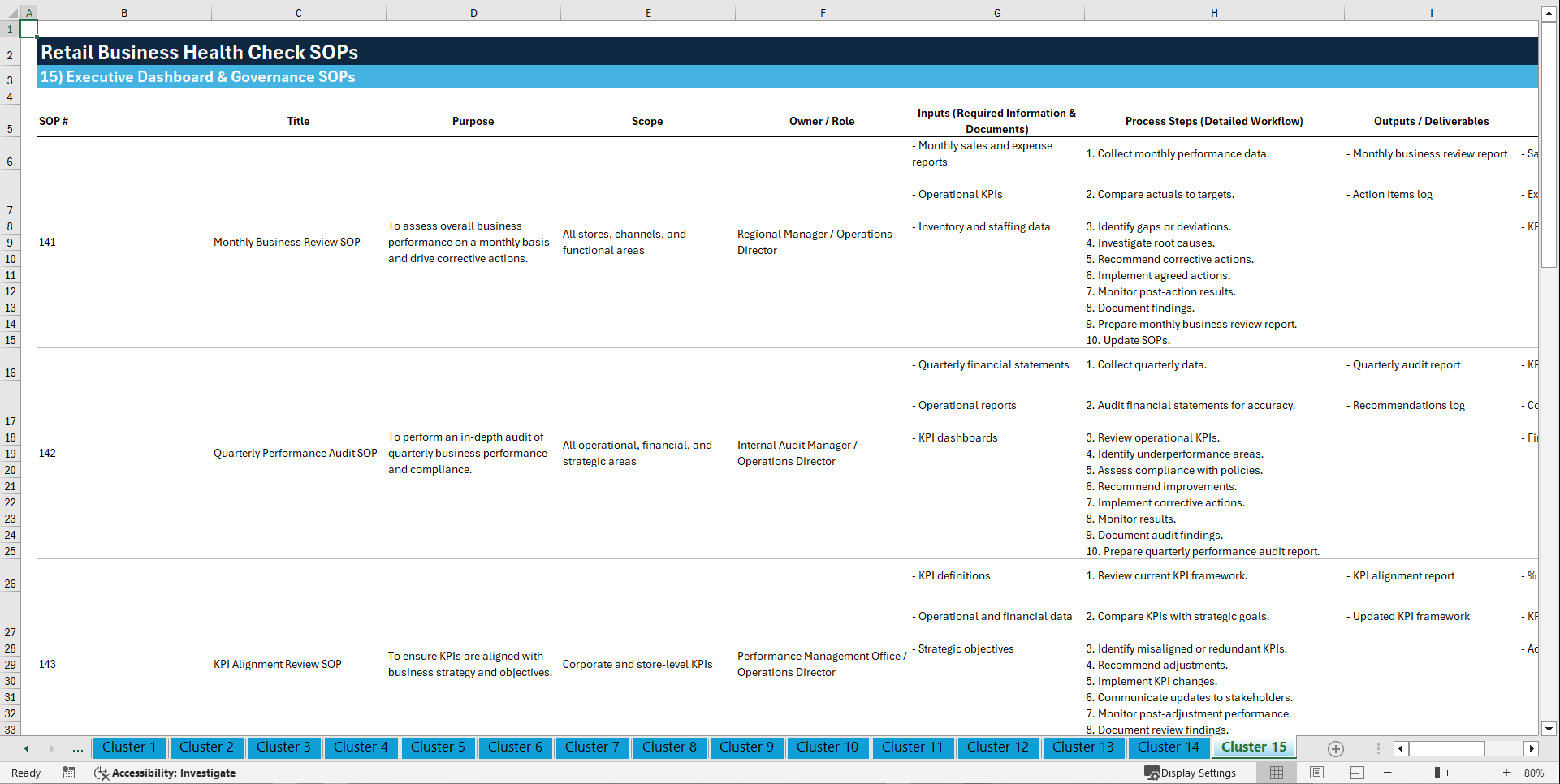Open the all-sheets list via the ellipsis
1560x784 pixels.
point(77,748)
